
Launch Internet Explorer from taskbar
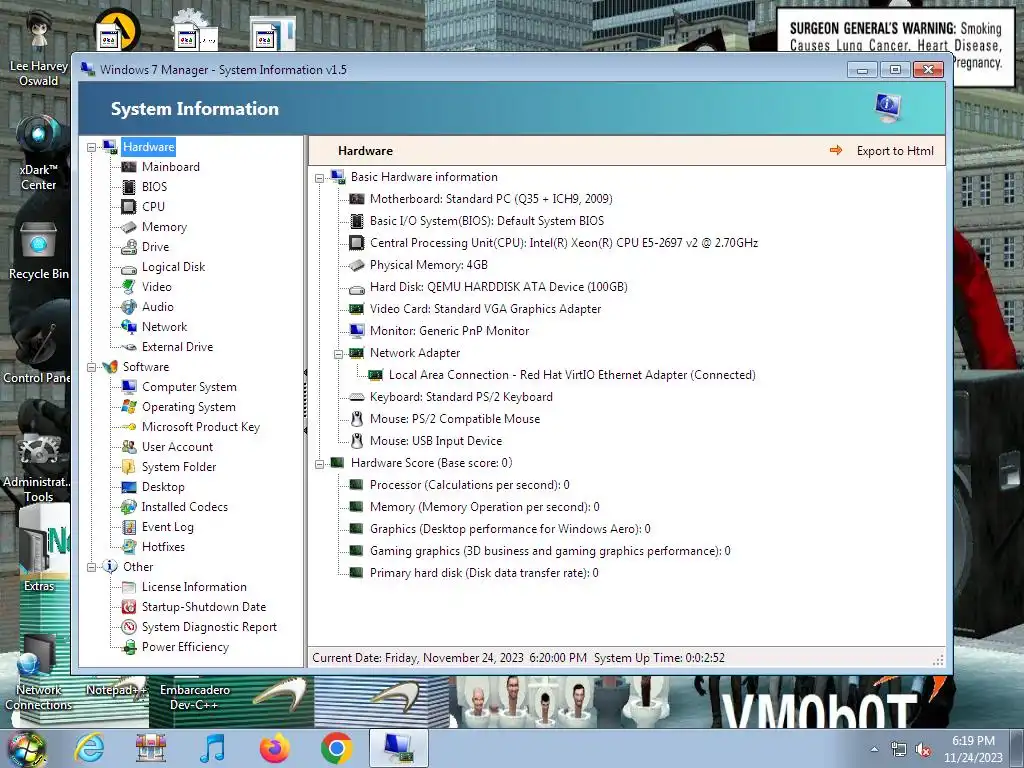coord(89,748)
